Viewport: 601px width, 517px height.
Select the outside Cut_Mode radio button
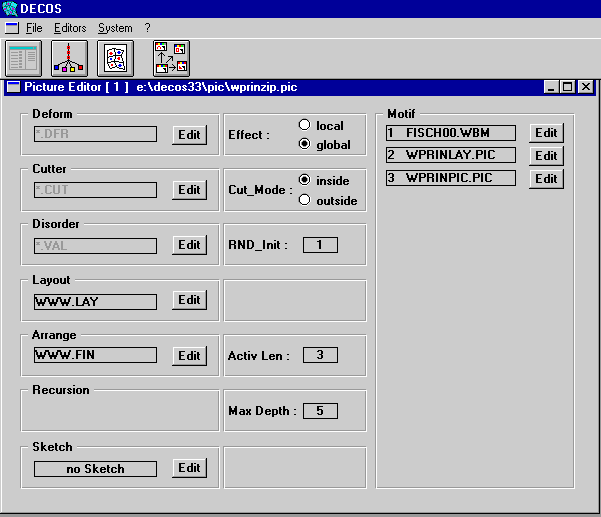[304, 200]
